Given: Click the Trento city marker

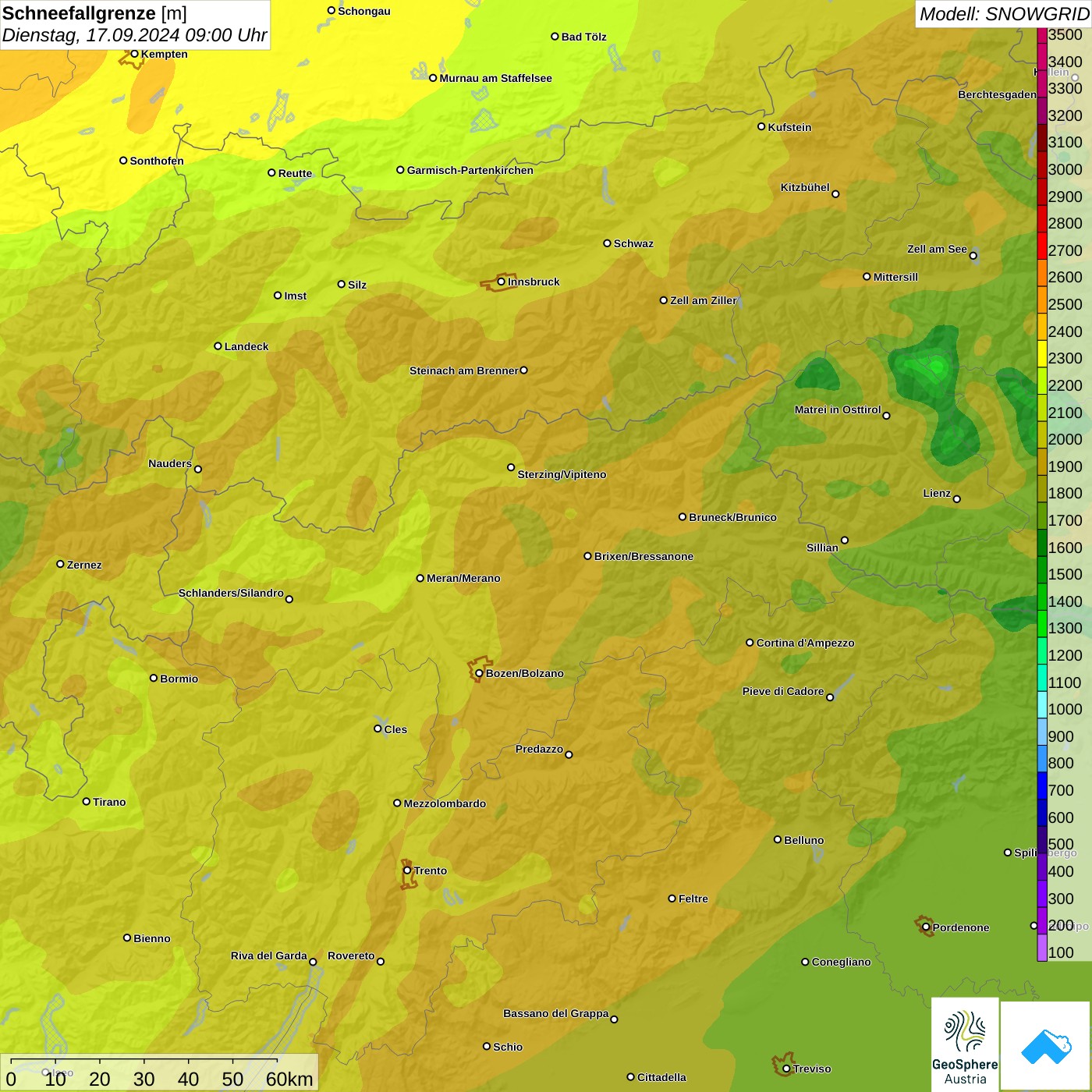Looking at the screenshot, I should click(407, 870).
